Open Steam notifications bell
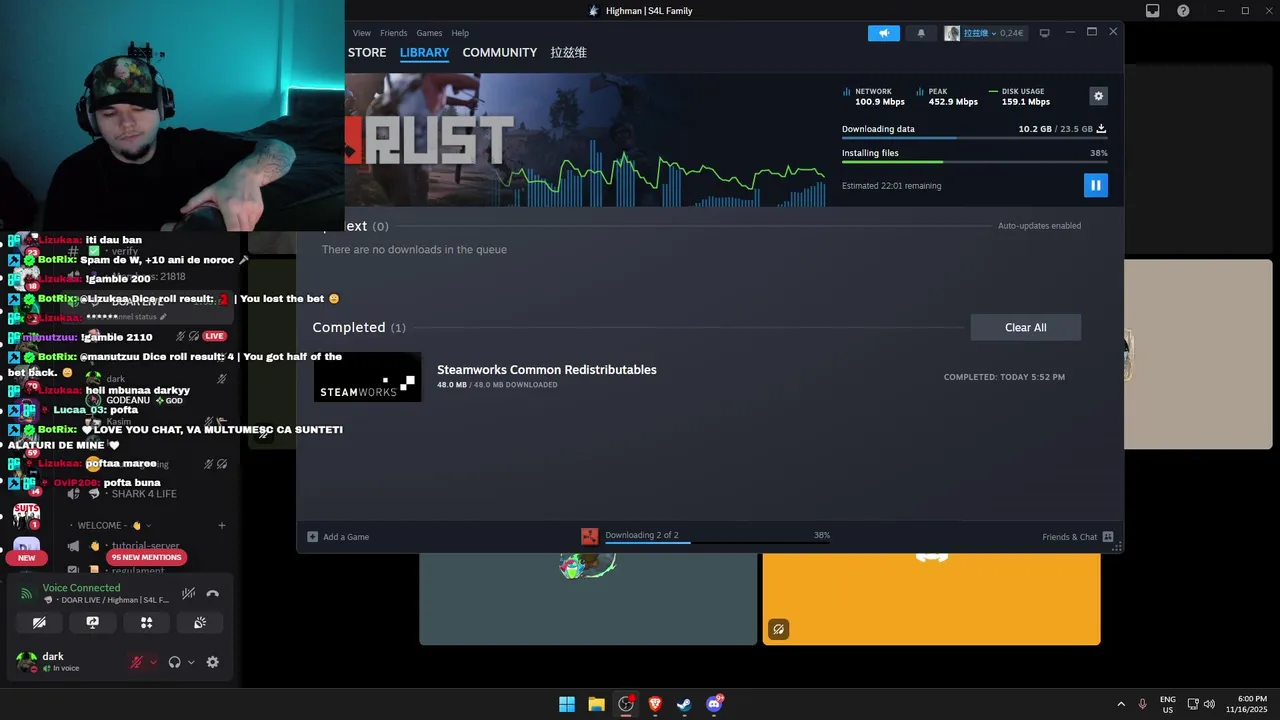 [x=921, y=33]
